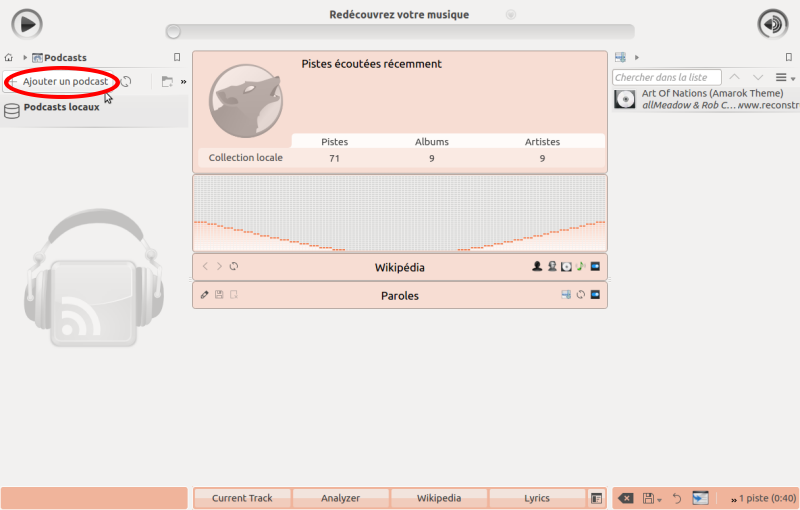Image resolution: width=800 pixels, height=510 pixels.
Task: Switch to the Analyzer tab
Action: click(340, 498)
